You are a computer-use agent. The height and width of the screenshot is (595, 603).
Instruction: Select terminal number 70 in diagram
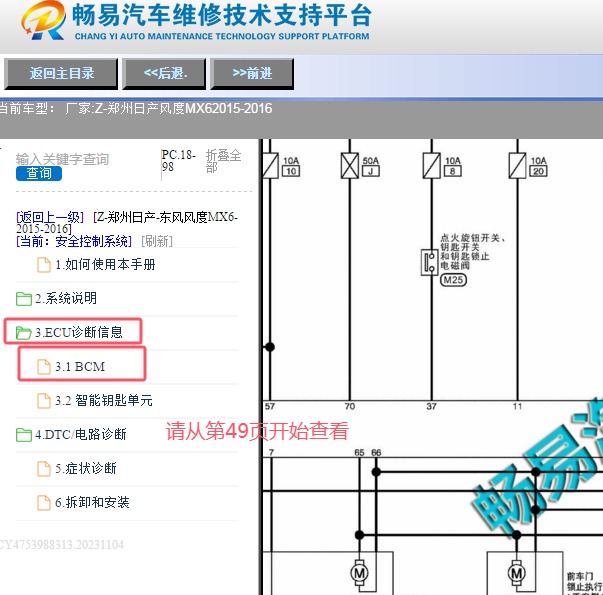(x=350, y=406)
